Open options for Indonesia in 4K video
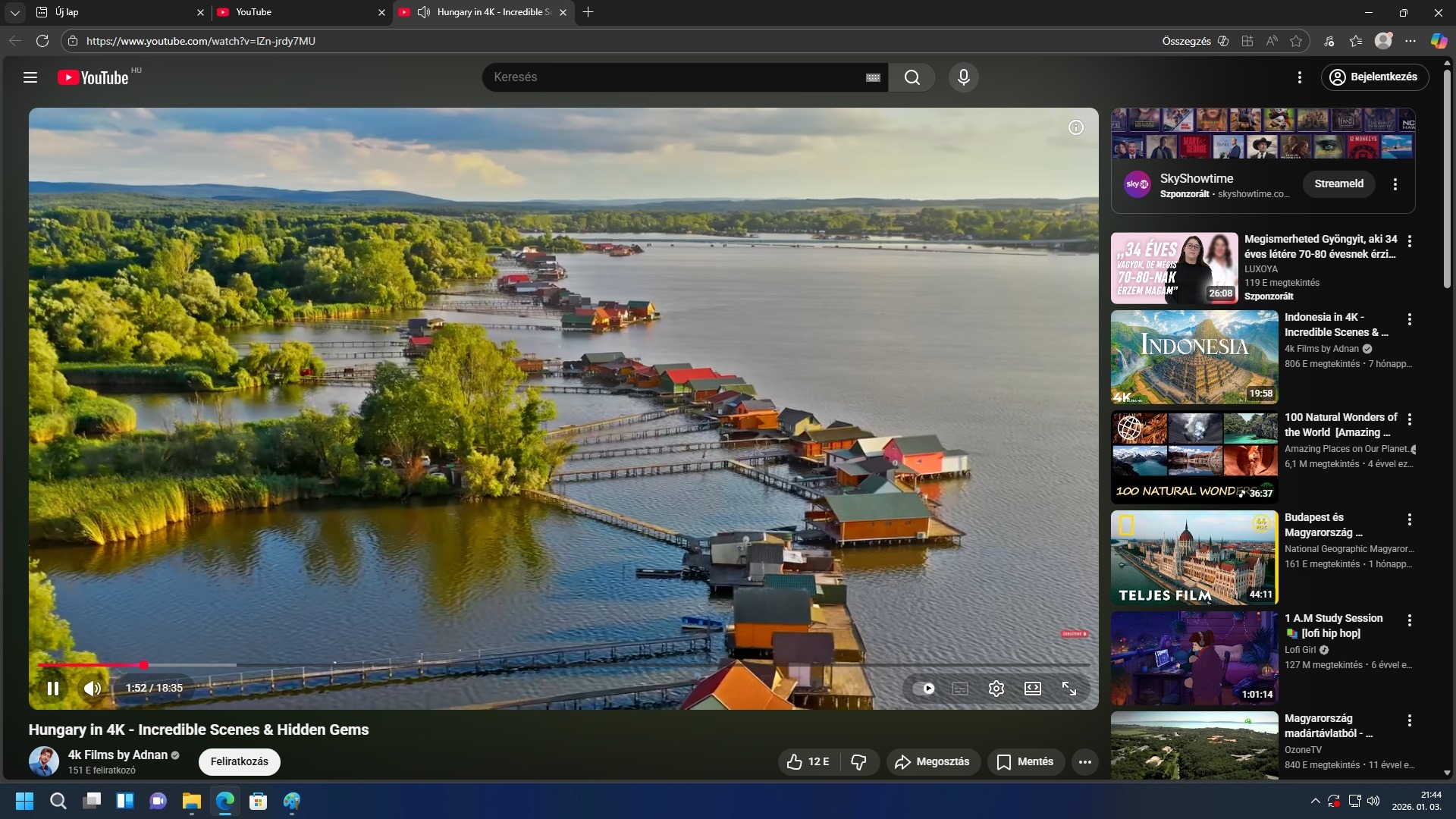 [x=1410, y=319]
